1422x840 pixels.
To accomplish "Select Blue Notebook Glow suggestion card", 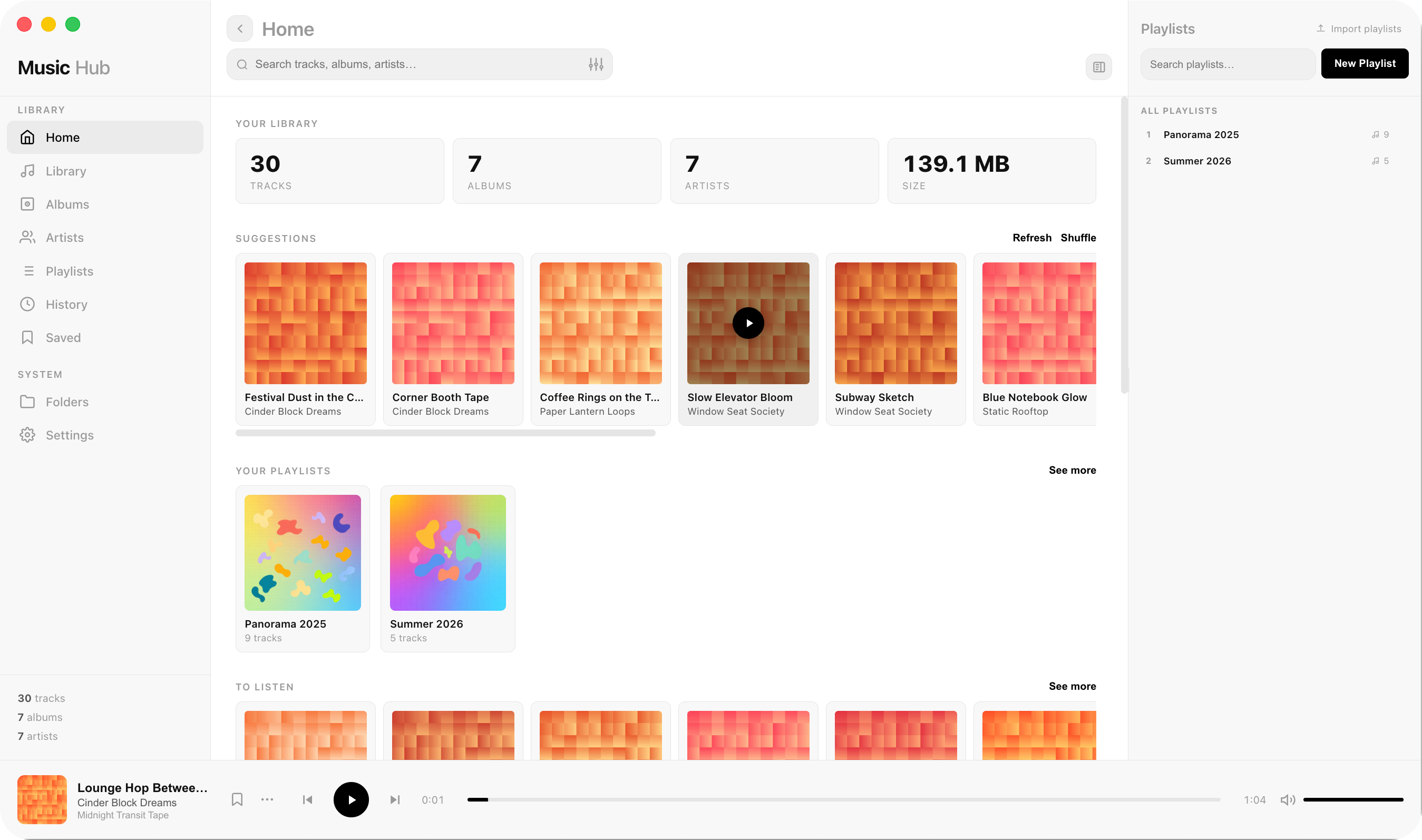I will [x=1035, y=339].
